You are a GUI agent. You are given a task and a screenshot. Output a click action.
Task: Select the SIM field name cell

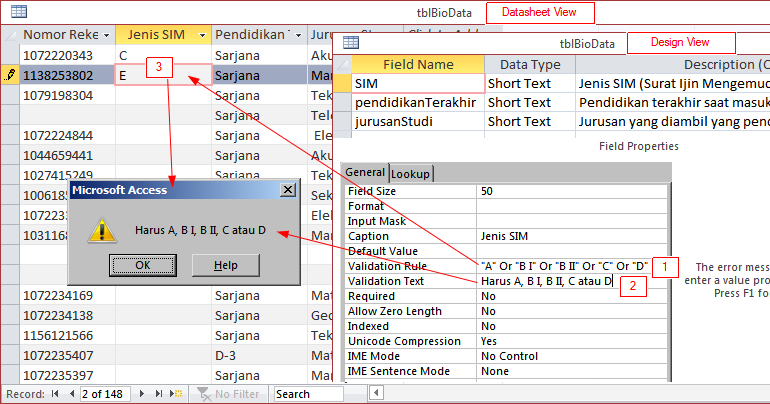(418, 84)
